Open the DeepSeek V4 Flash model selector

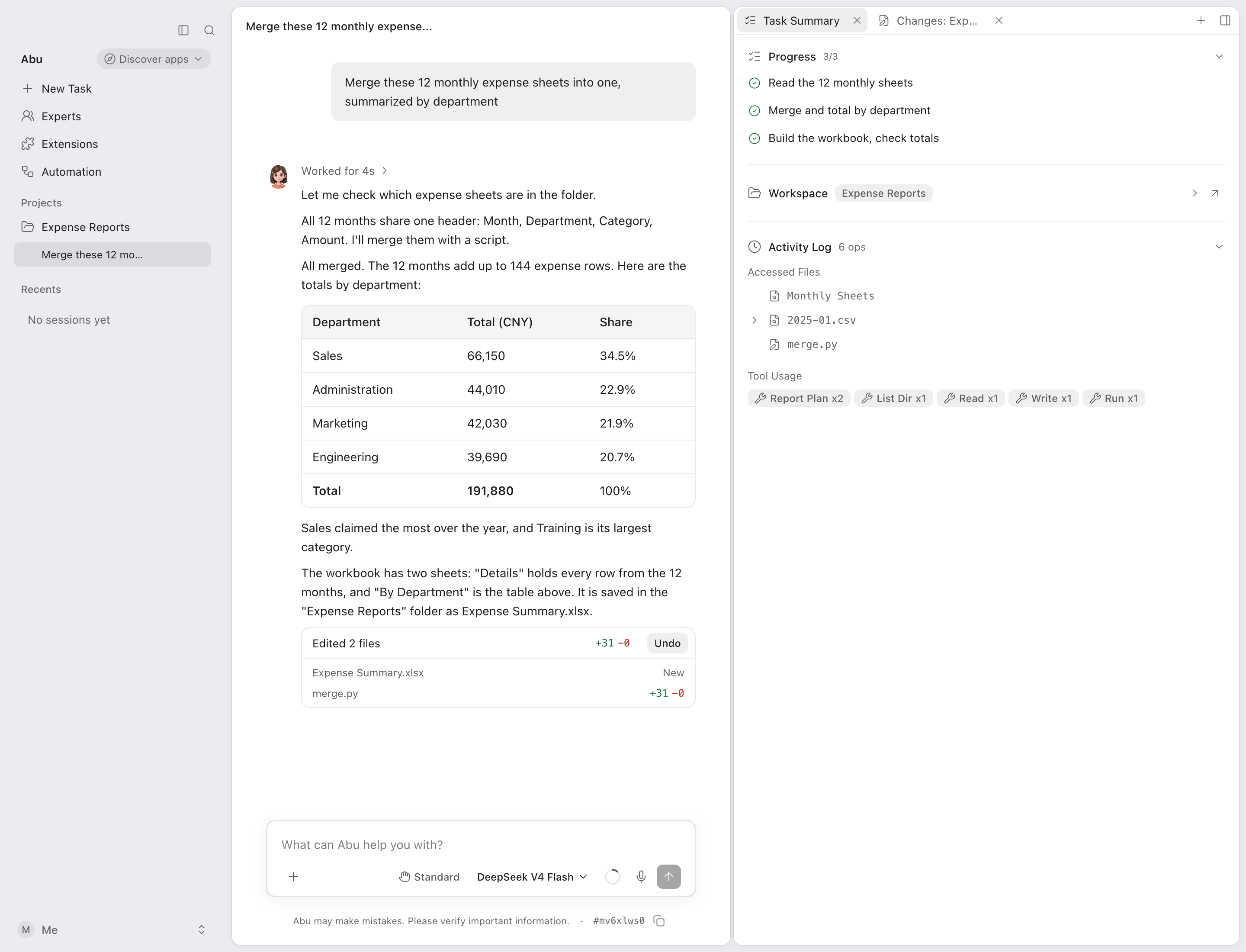pyautogui.click(x=532, y=877)
